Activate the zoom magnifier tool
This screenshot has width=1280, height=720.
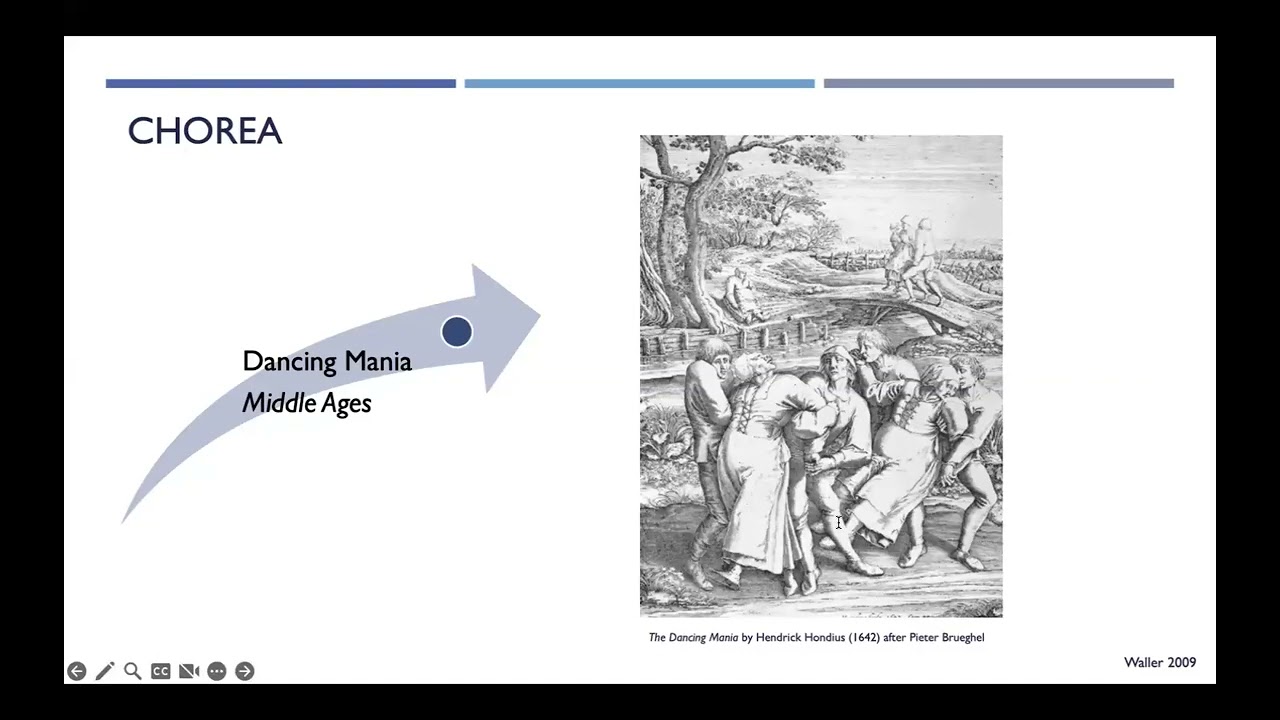(133, 671)
